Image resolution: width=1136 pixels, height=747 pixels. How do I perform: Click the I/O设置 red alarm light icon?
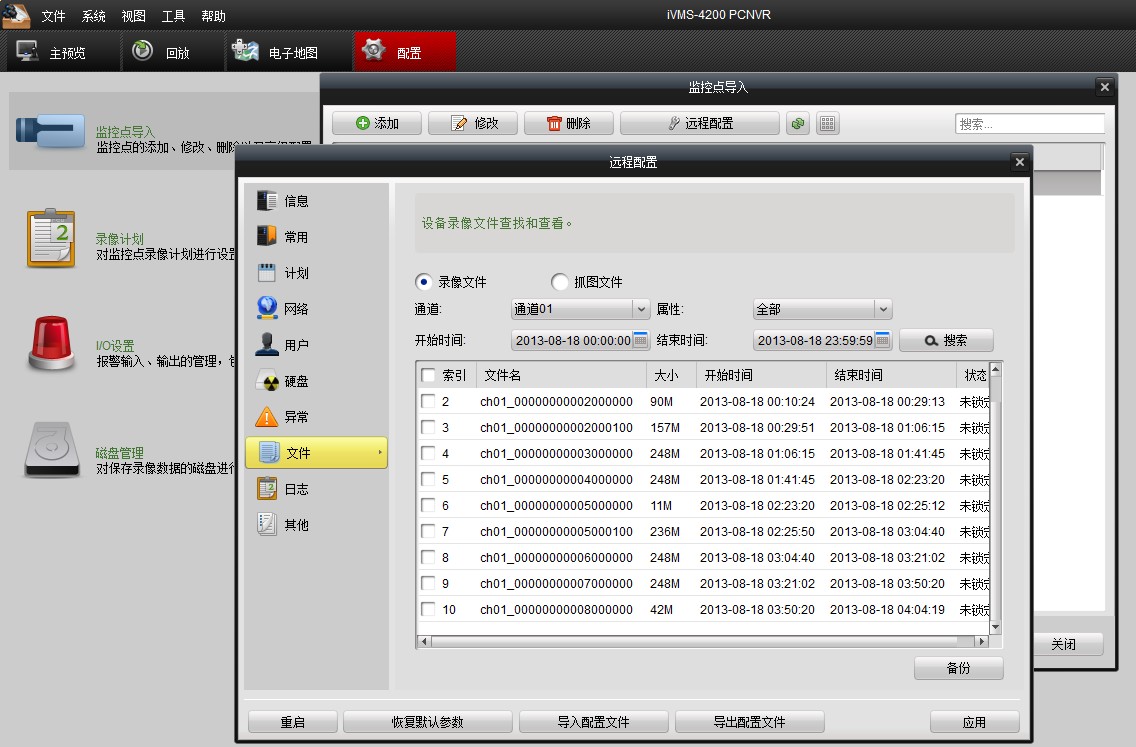(x=51, y=343)
